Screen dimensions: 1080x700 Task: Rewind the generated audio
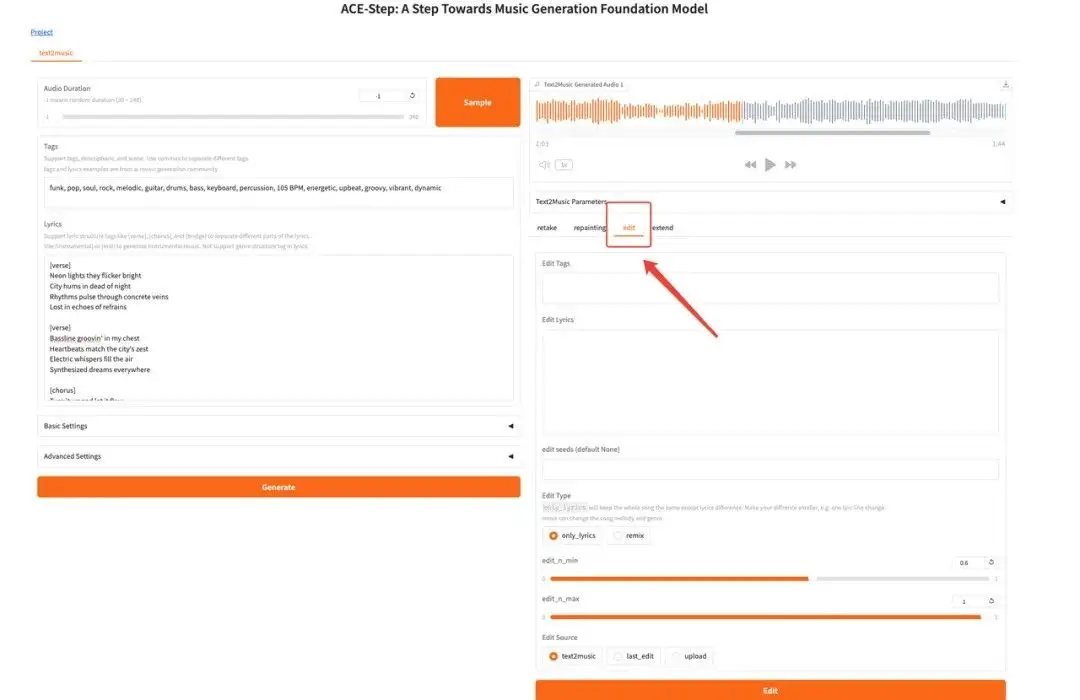[750, 165]
